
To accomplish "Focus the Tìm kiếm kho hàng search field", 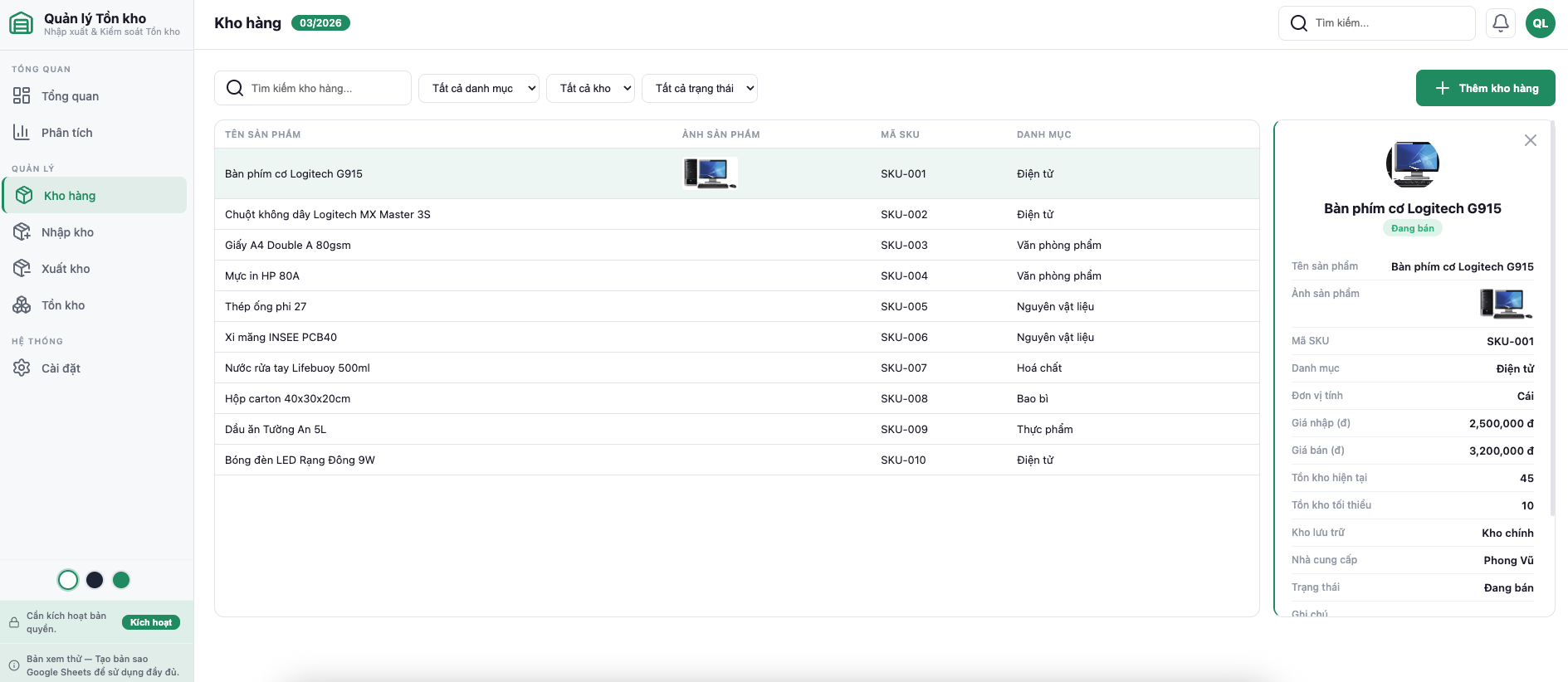I will point(324,89).
